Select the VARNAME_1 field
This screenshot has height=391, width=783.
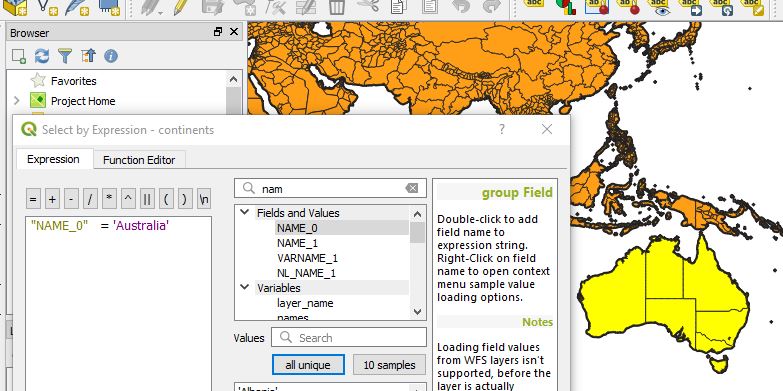click(x=307, y=258)
